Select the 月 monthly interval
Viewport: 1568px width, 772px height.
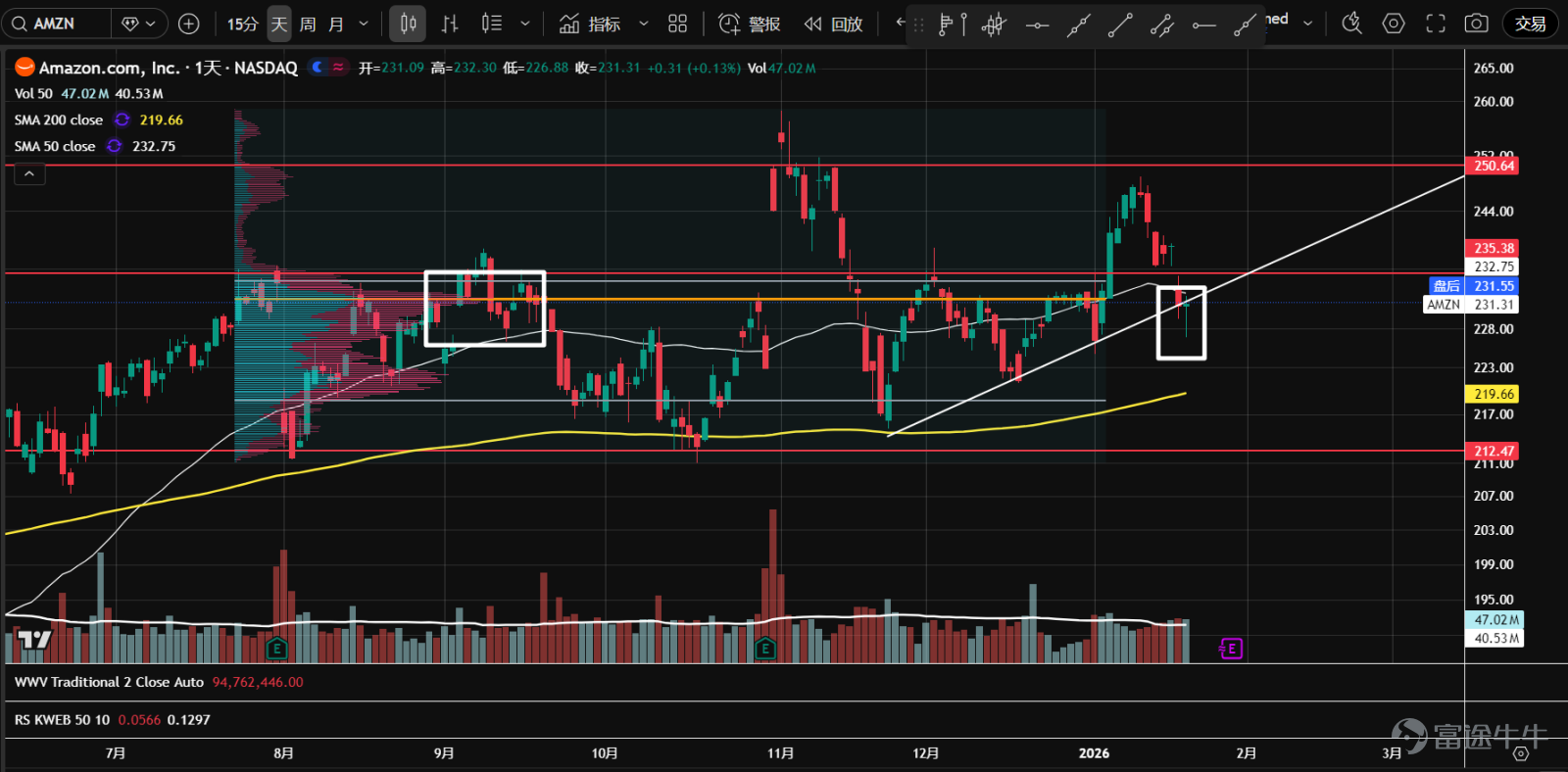(336, 24)
